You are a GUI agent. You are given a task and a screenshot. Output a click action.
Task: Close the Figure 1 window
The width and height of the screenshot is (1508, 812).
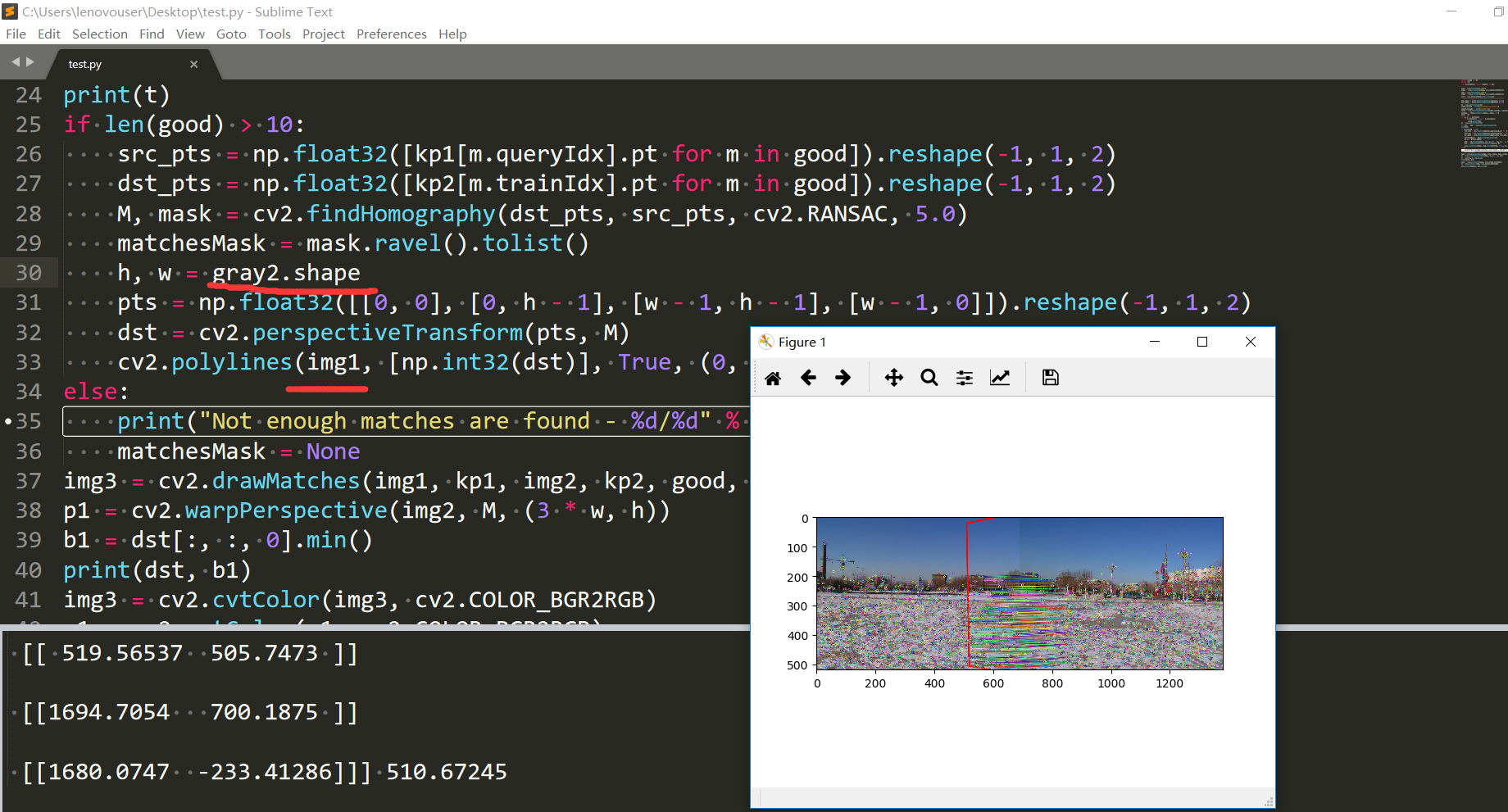pyautogui.click(x=1251, y=342)
